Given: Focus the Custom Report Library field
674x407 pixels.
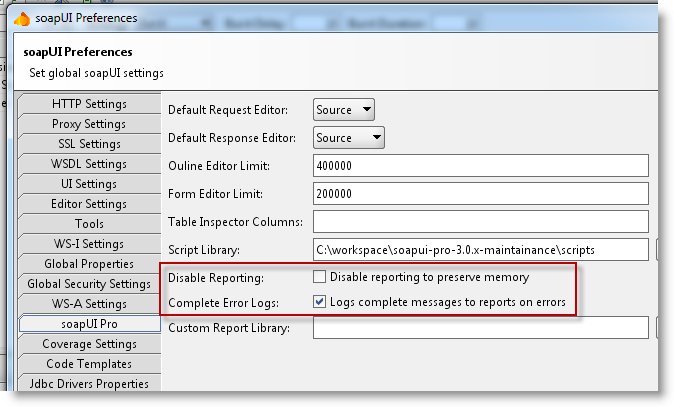Looking at the screenshot, I should click(481, 327).
